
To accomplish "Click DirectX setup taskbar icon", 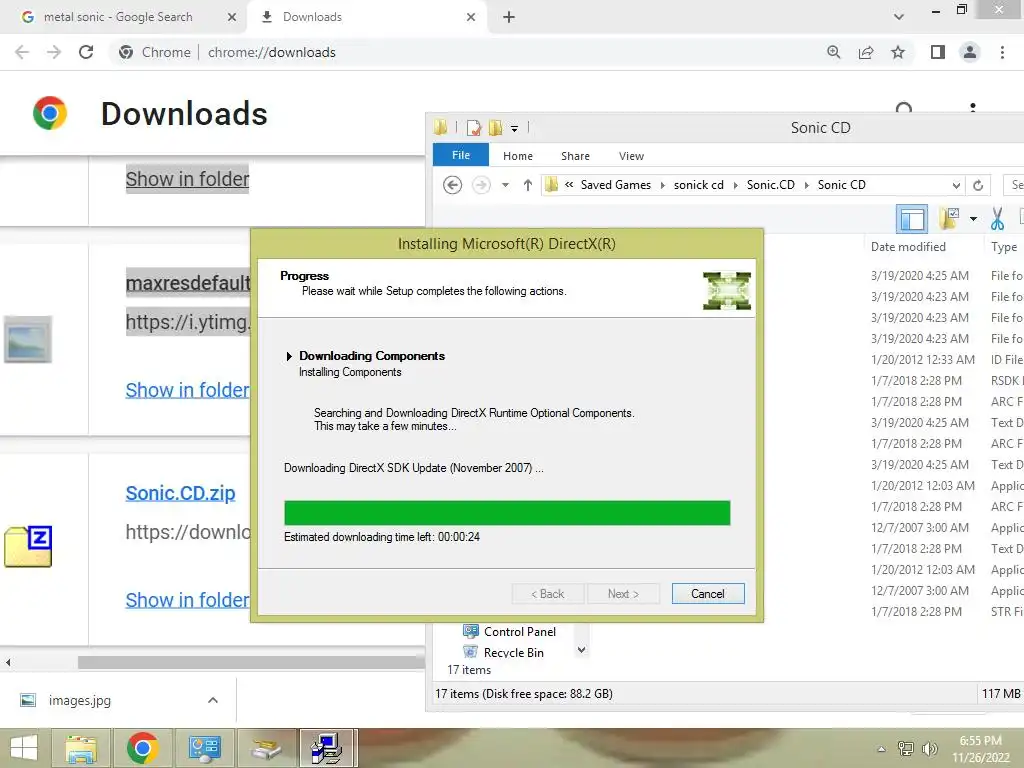I will pyautogui.click(x=327, y=748).
